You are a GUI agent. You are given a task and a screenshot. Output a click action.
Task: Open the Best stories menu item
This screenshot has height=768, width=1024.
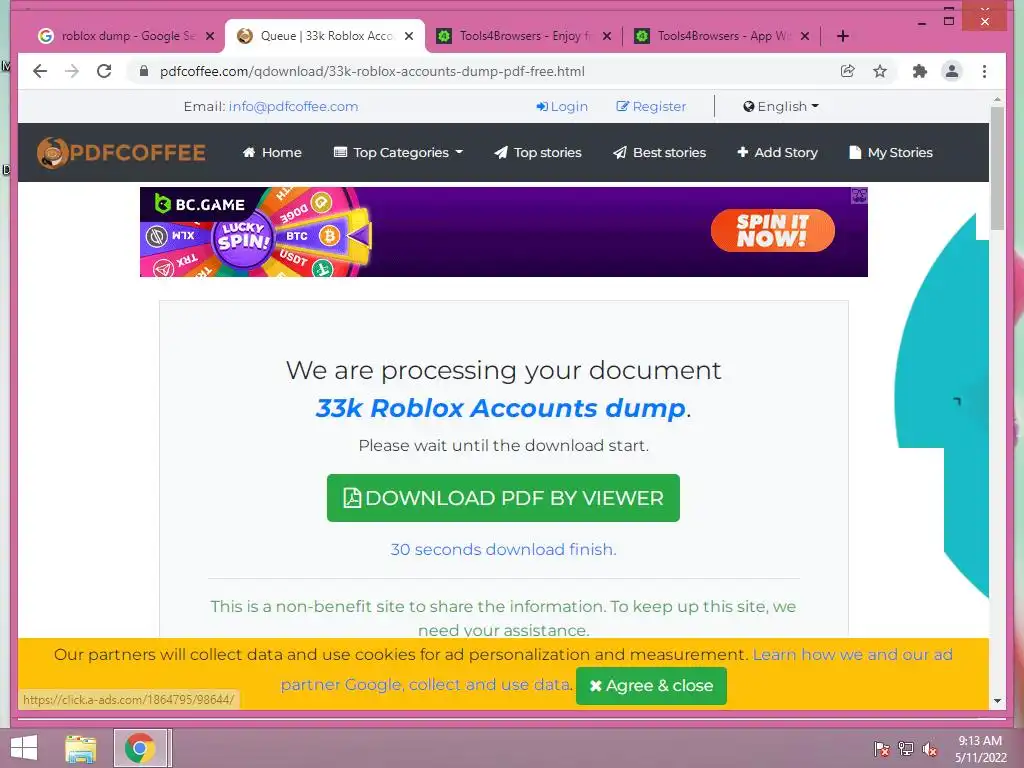660,153
